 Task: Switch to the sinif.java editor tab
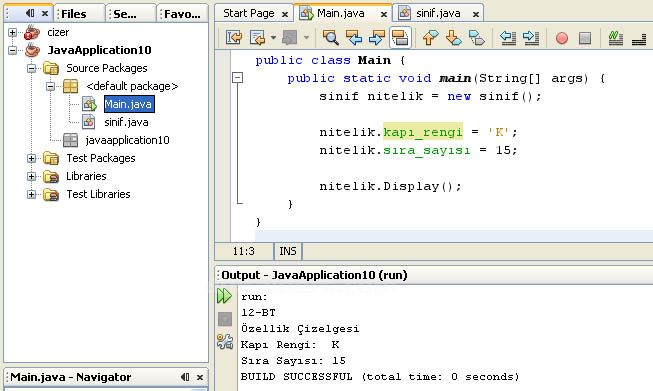(x=438, y=13)
